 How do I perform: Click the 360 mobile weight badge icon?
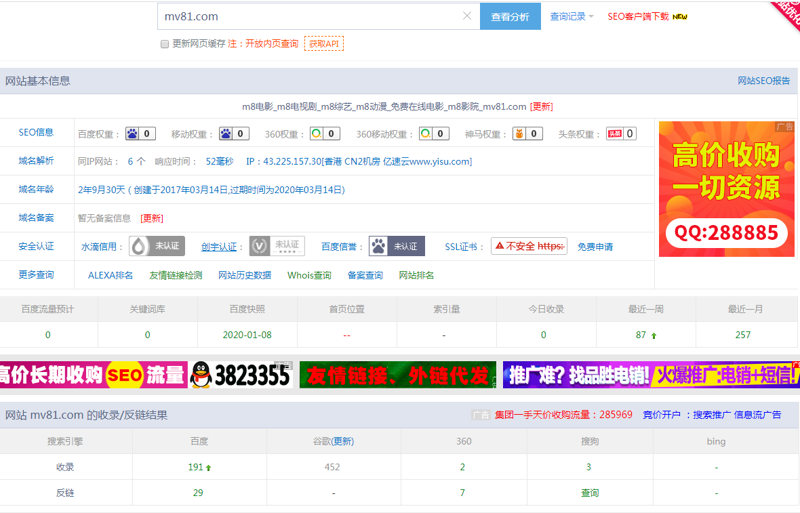click(x=434, y=134)
